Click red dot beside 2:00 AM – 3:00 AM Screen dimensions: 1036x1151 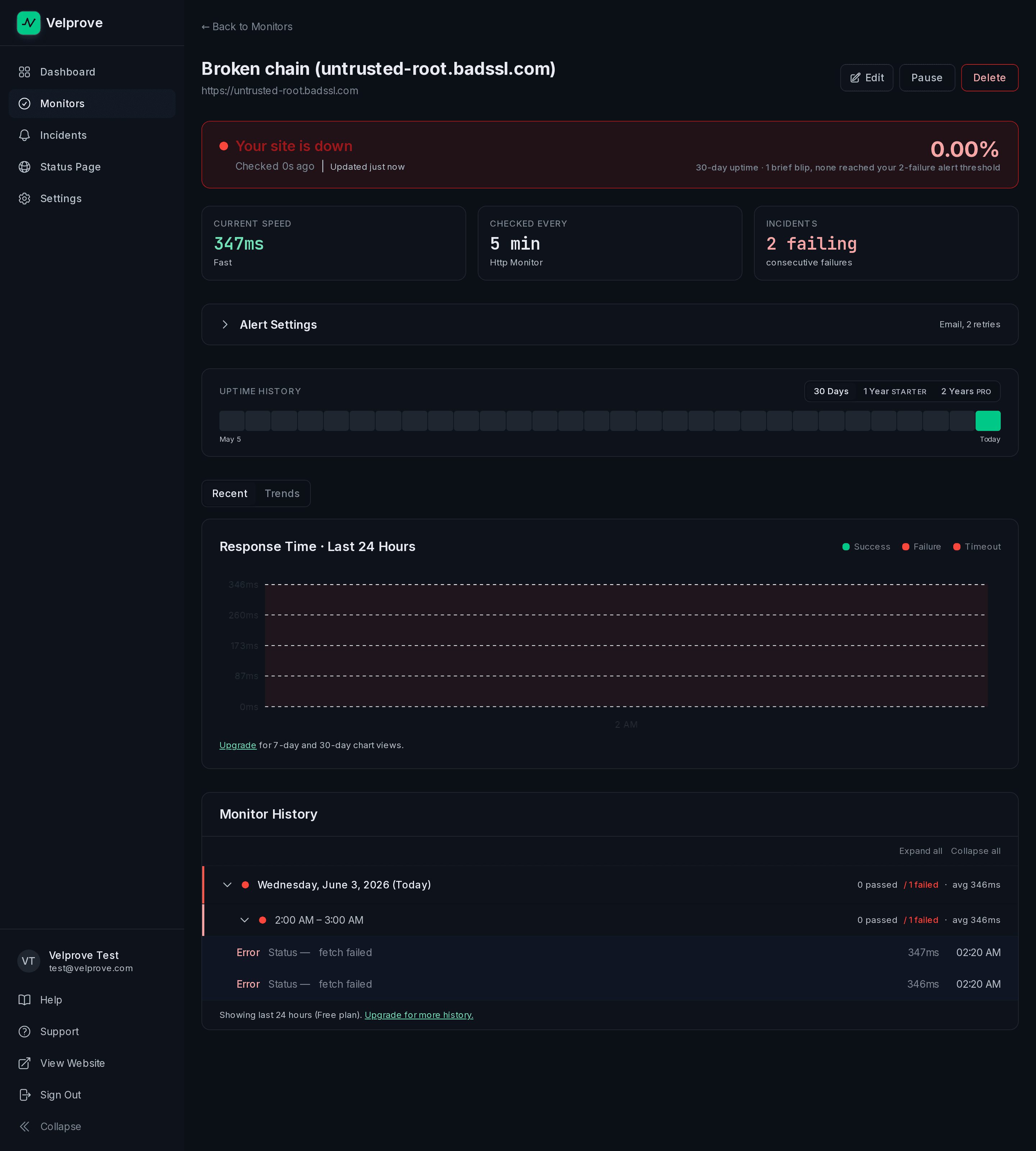point(262,920)
